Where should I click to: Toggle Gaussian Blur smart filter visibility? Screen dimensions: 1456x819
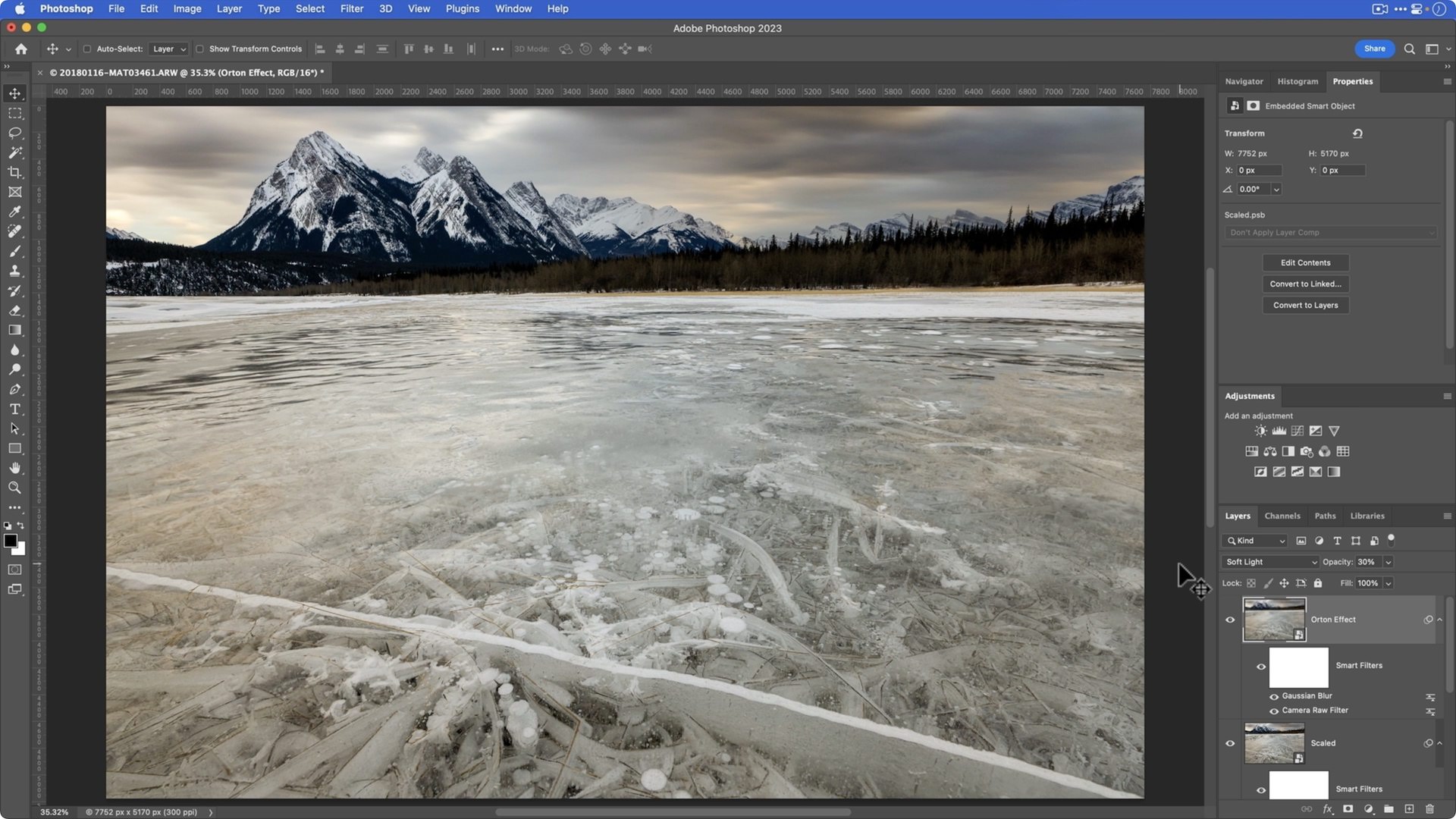(x=1274, y=696)
